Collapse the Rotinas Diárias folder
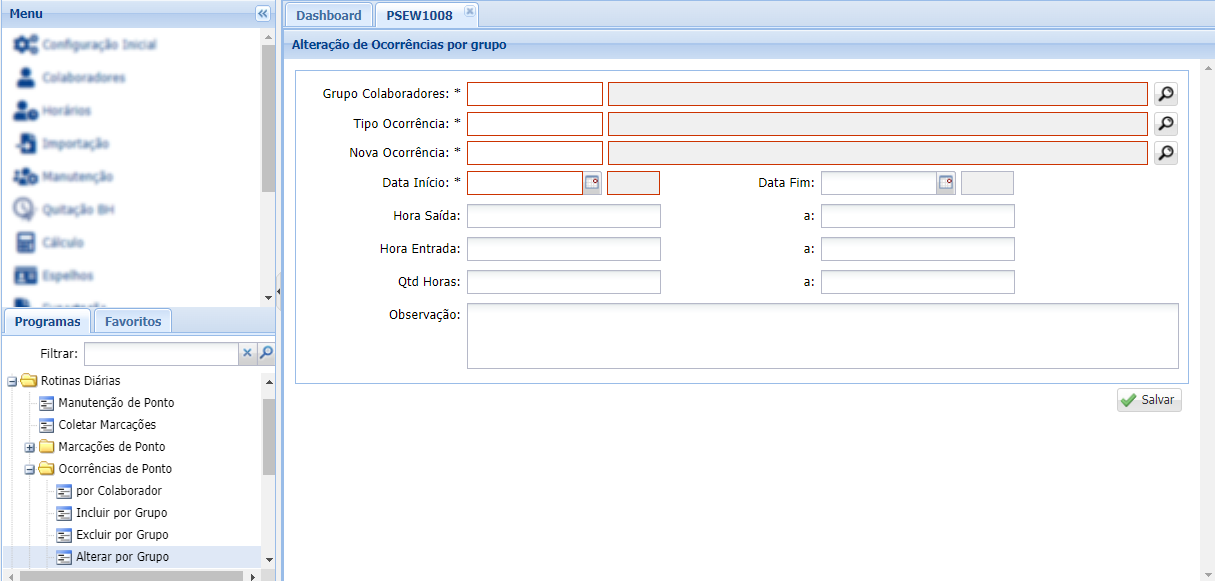1215x581 pixels. point(12,381)
